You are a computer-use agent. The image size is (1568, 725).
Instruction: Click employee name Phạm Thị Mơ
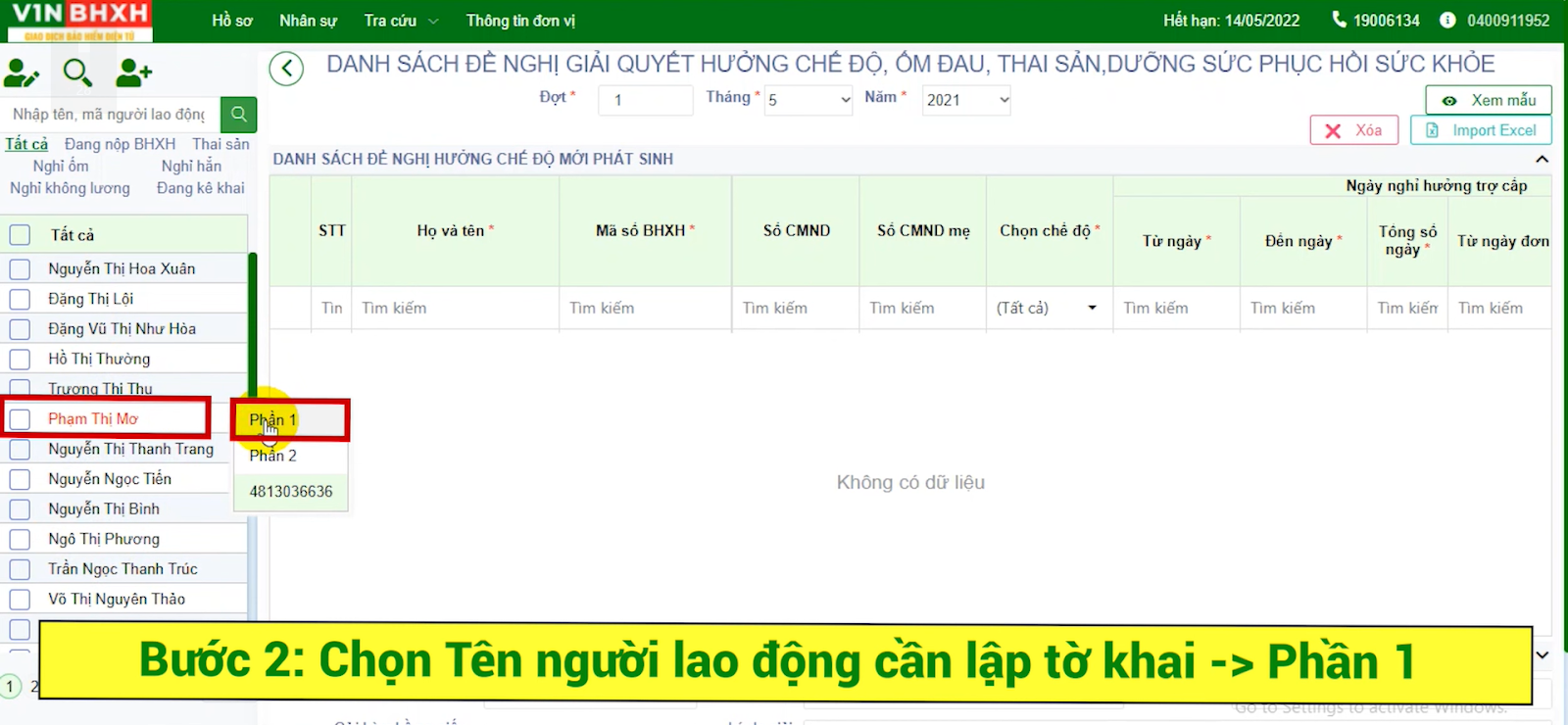[93, 419]
